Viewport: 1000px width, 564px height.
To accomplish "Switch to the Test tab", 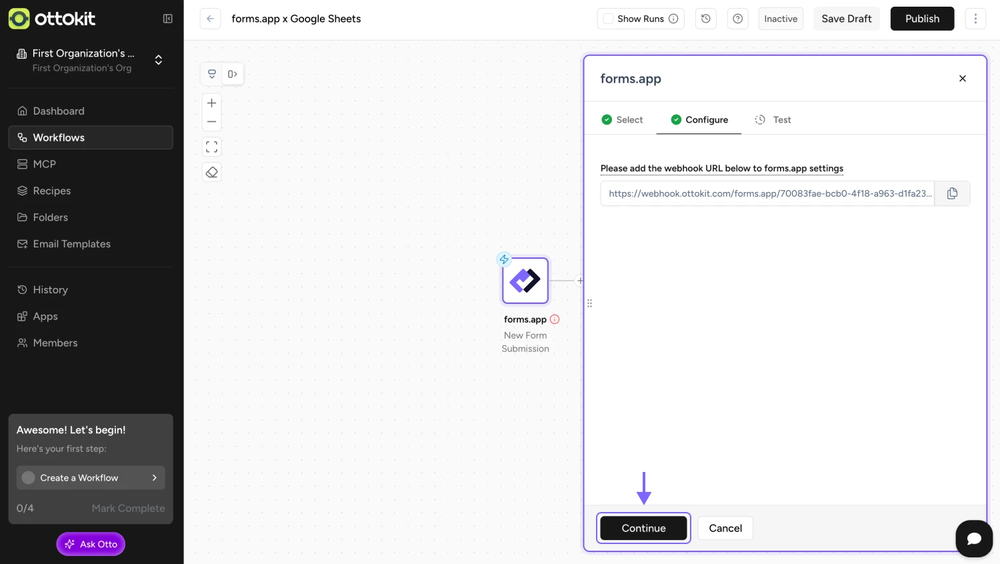I will (x=773, y=120).
